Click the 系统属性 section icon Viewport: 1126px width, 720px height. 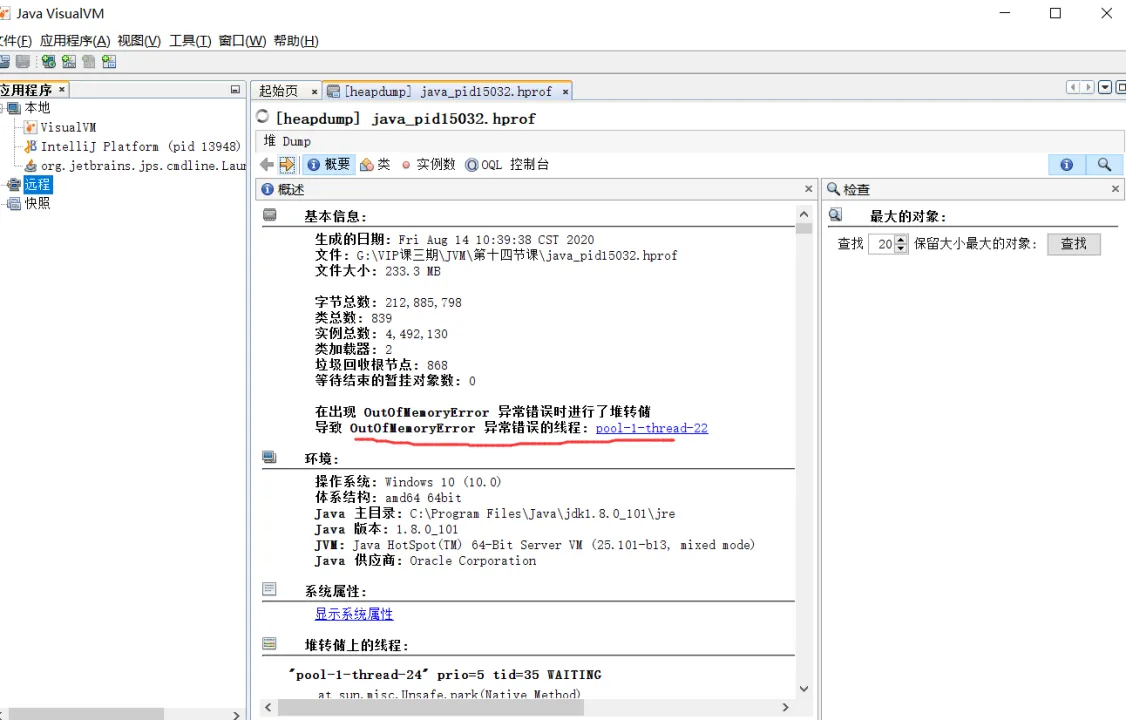click(270, 589)
